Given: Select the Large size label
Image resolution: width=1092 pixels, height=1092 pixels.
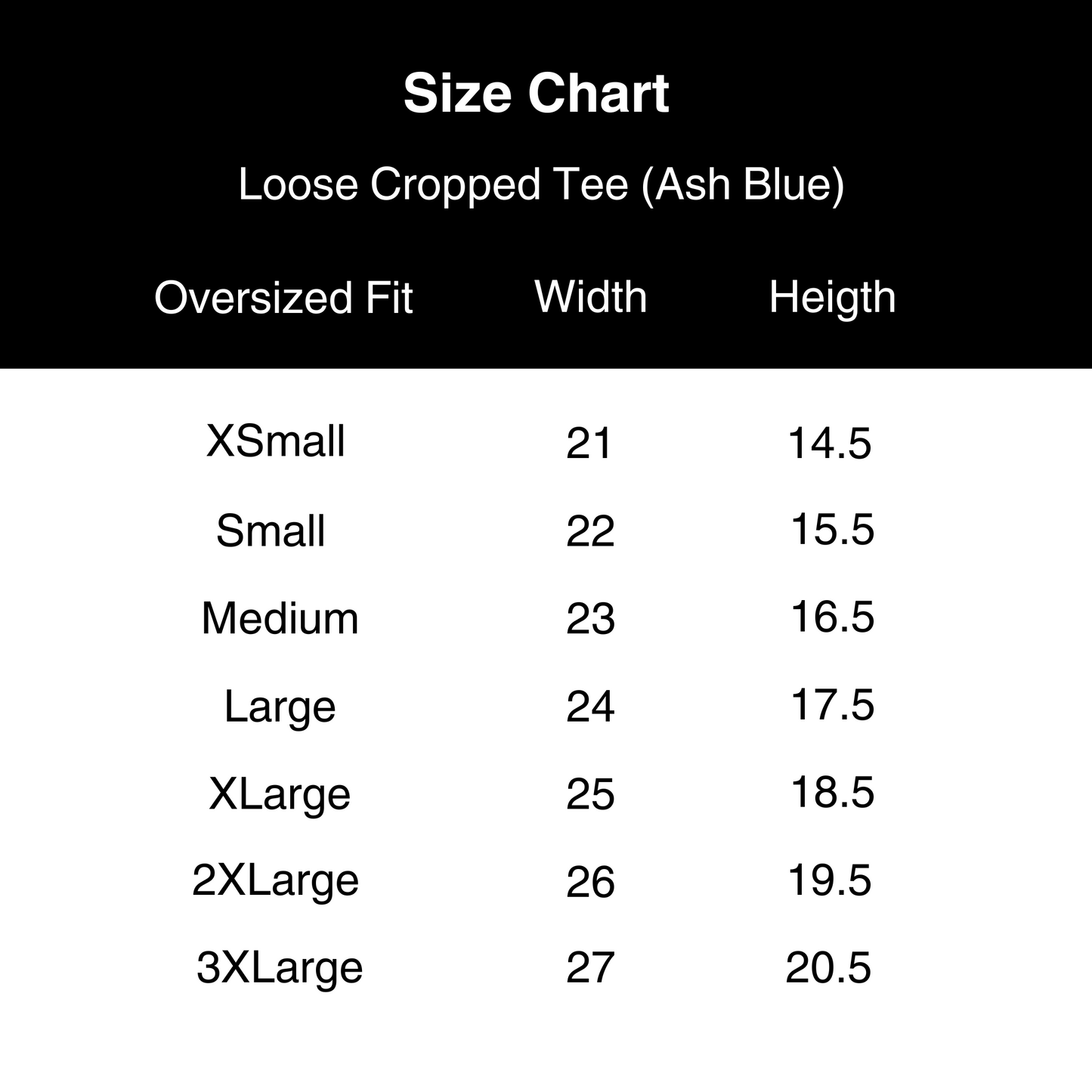Looking at the screenshot, I should pyautogui.click(x=280, y=707).
